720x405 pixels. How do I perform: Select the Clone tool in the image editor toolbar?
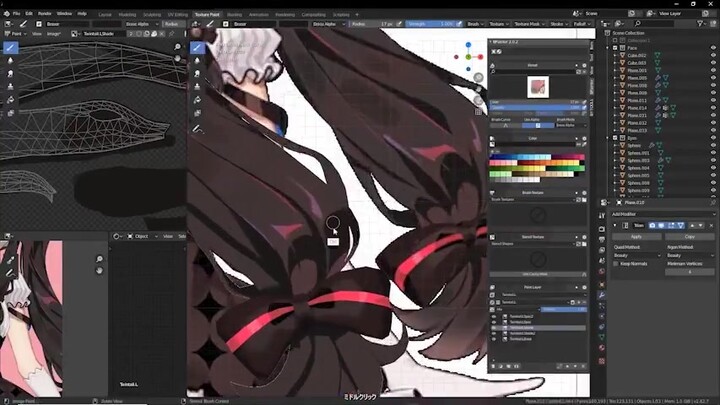click(x=10, y=87)
